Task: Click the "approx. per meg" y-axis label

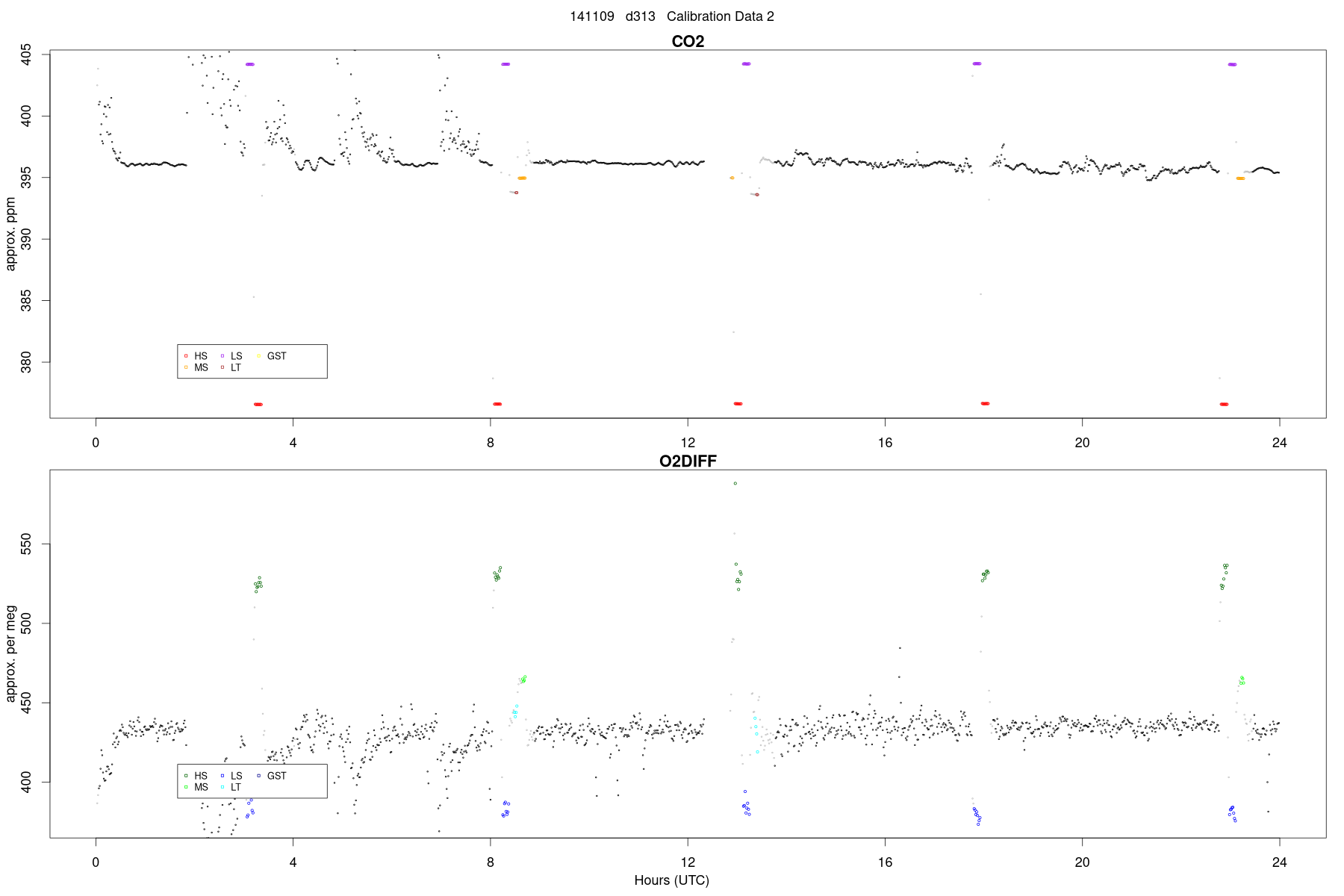Action: [10, 654]
